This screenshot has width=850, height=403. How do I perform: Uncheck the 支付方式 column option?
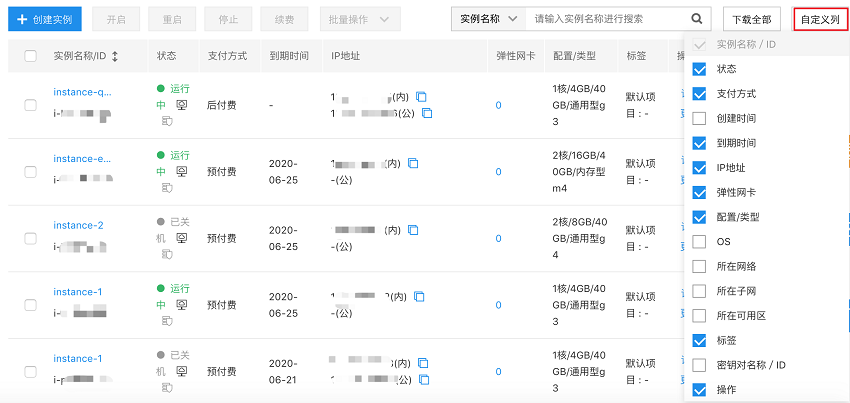[x=699, y=94]
